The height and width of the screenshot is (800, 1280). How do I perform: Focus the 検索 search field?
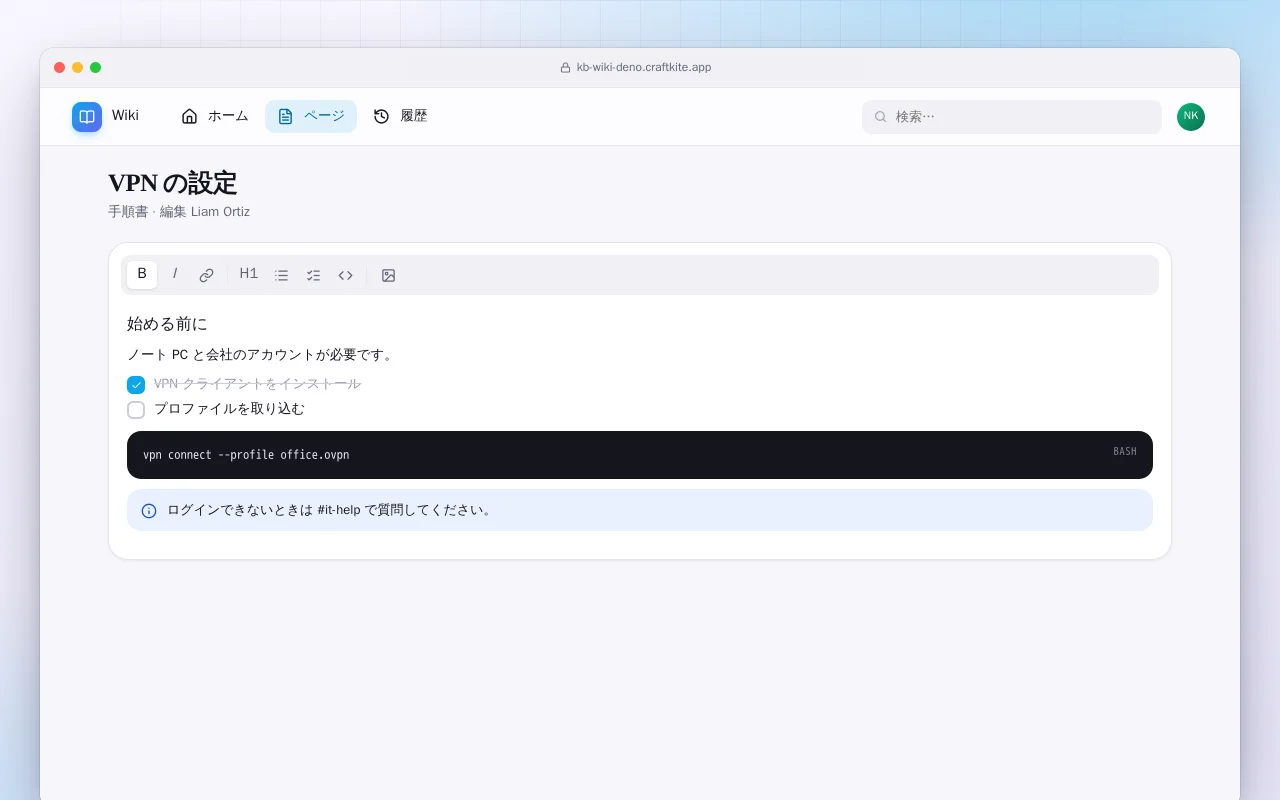(1012, 117)
